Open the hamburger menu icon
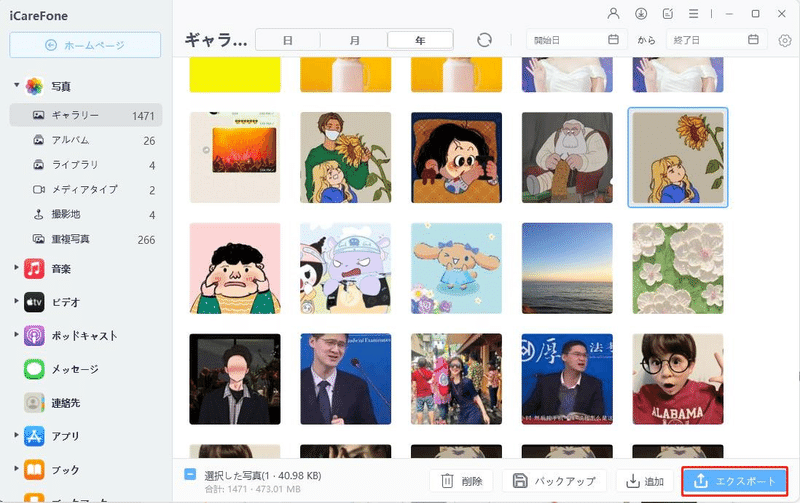 pos(693,14)
